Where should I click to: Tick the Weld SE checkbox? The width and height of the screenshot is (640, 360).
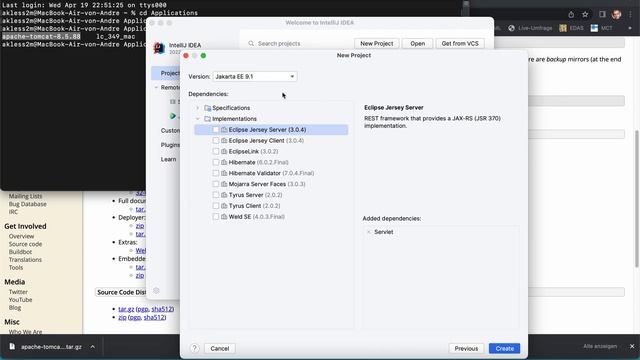pos(216,217)
